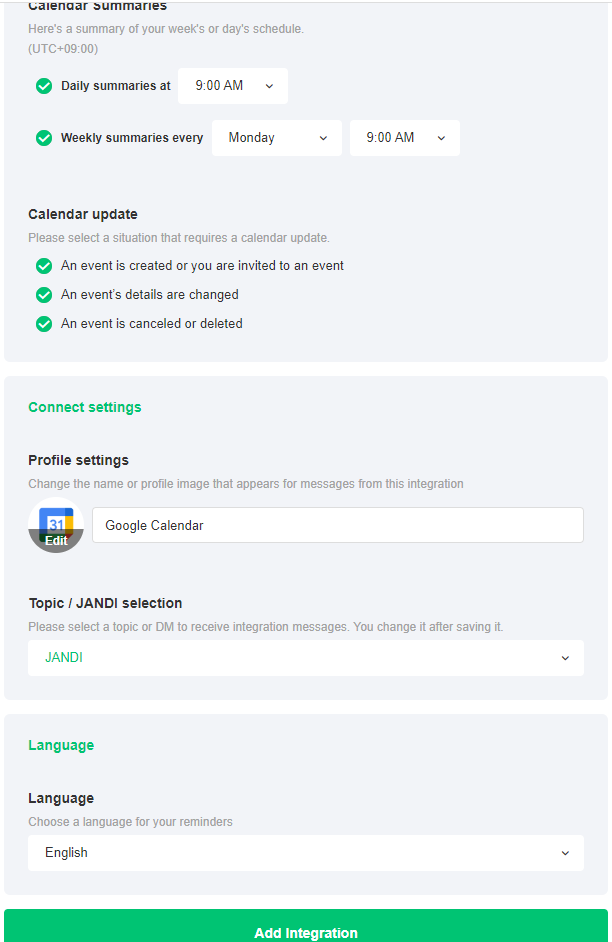
Task: Click the Google Calendar name input field
Action: 337,525
